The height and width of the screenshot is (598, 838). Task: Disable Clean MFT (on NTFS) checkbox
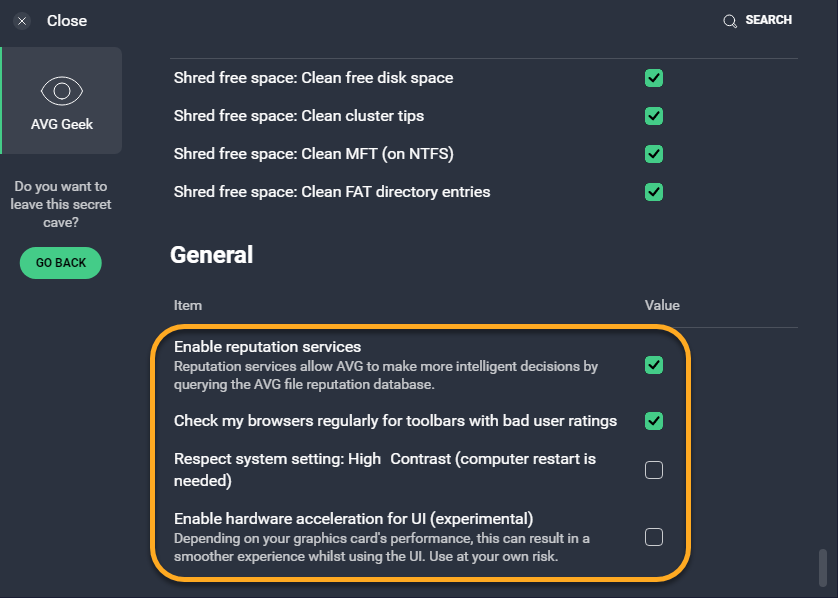pos(654,154)
